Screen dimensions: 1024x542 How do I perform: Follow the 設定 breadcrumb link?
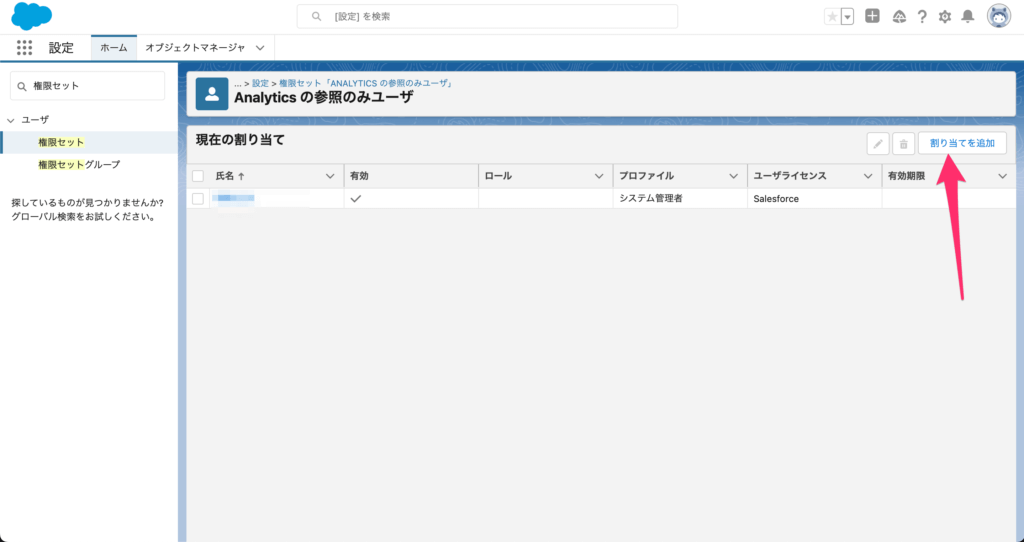261,84
